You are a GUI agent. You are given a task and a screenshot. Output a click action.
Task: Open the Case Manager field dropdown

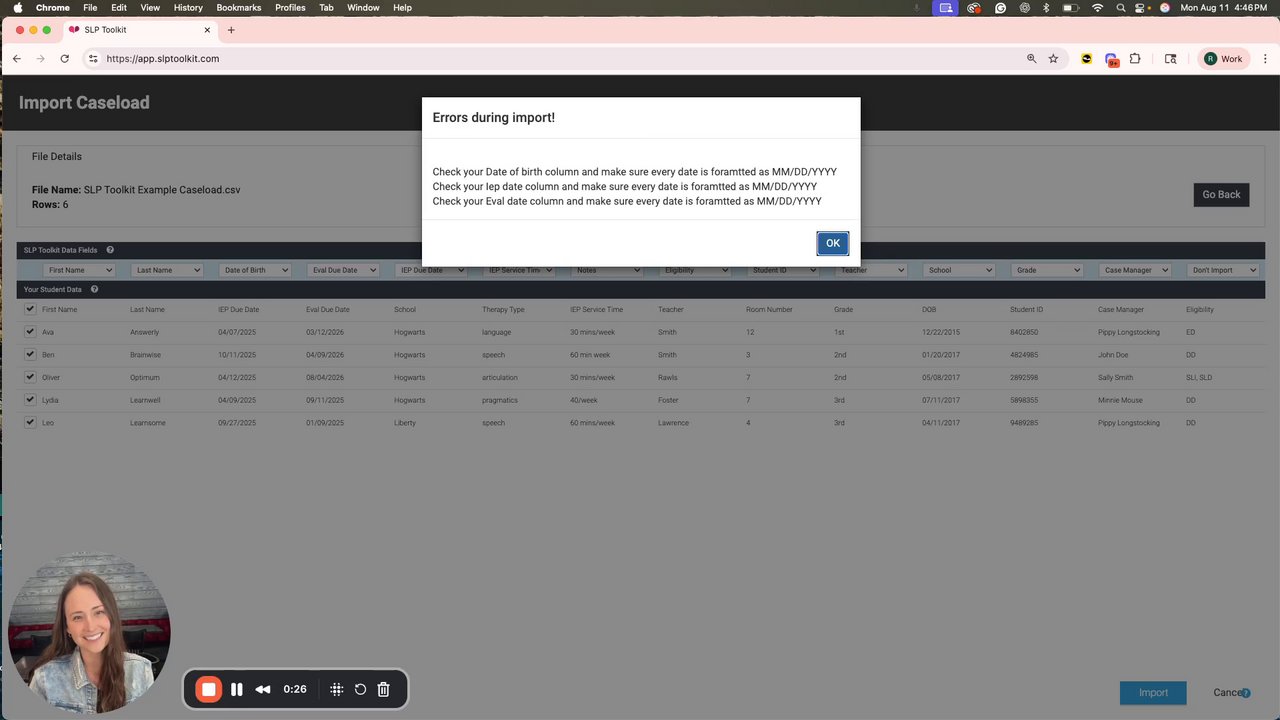[1136, 270]
